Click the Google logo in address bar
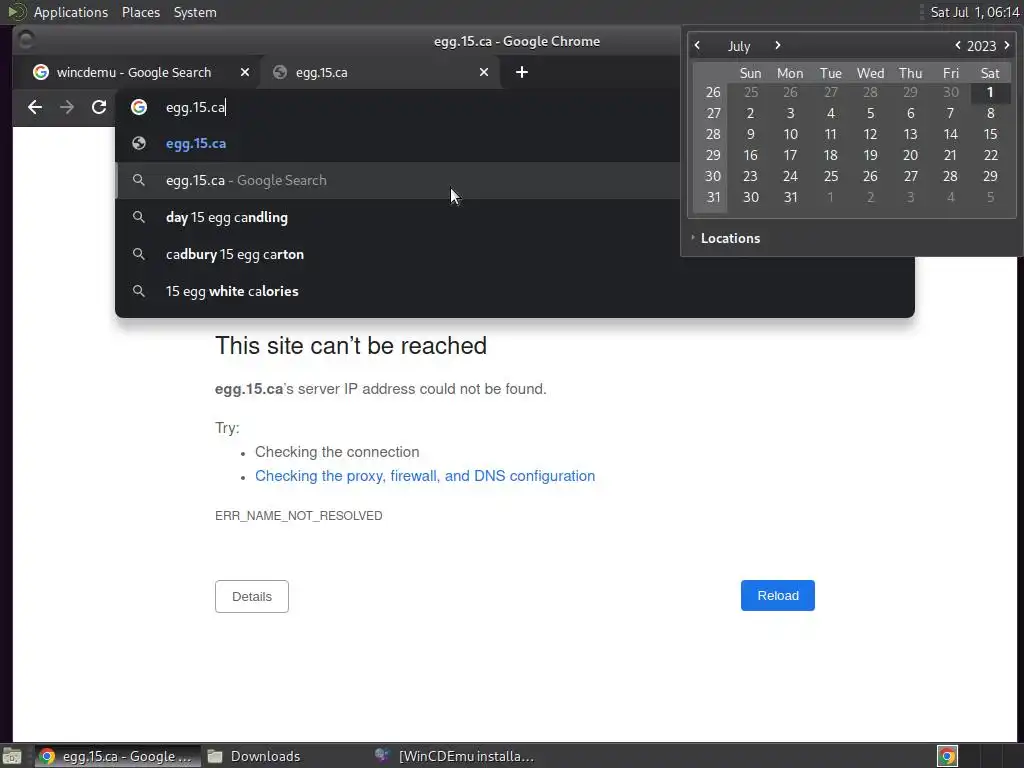This screenshot has height=768, width=1024. click(x=138, y=107)
